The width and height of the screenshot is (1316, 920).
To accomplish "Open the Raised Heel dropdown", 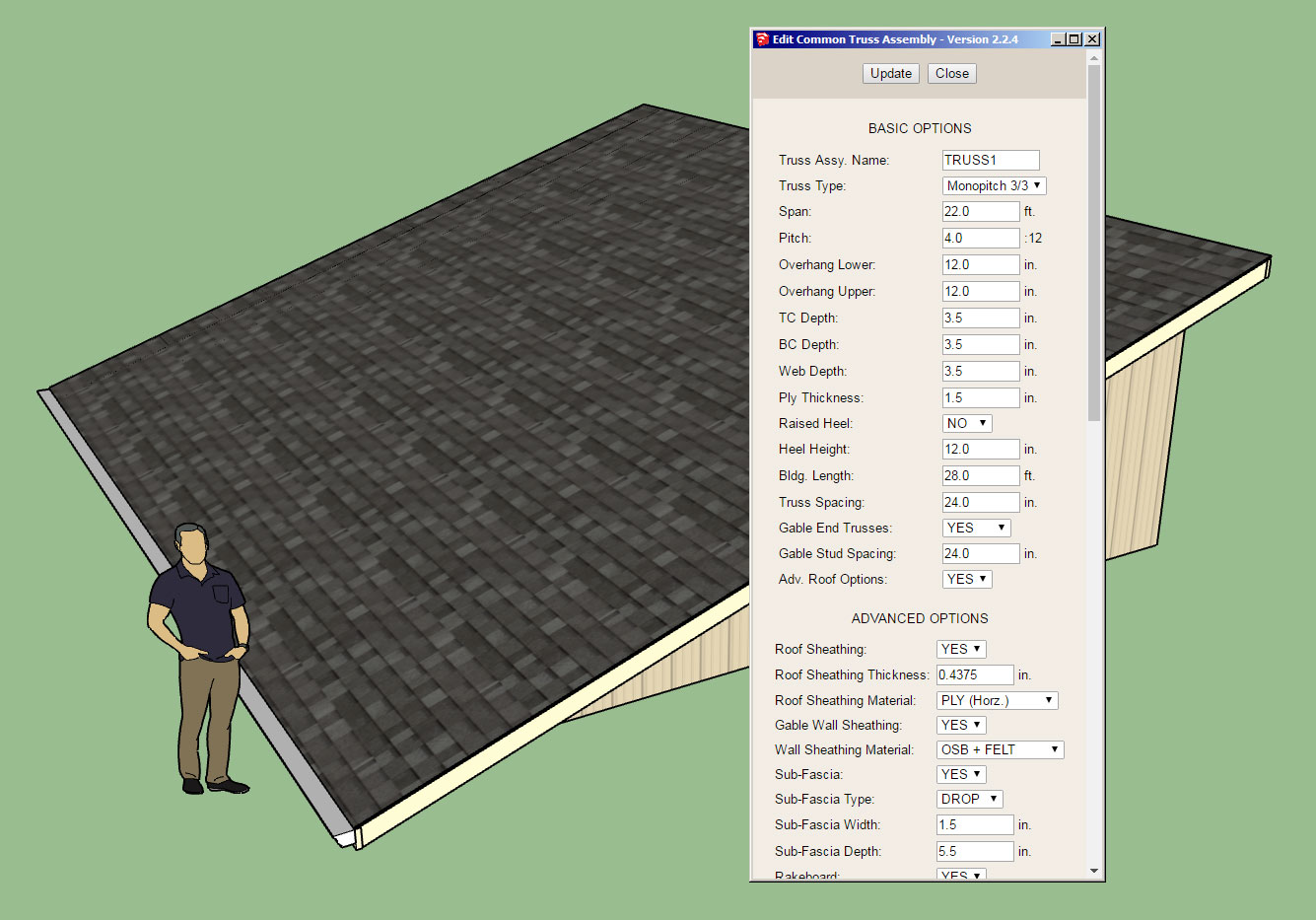I will click(967, 423).
